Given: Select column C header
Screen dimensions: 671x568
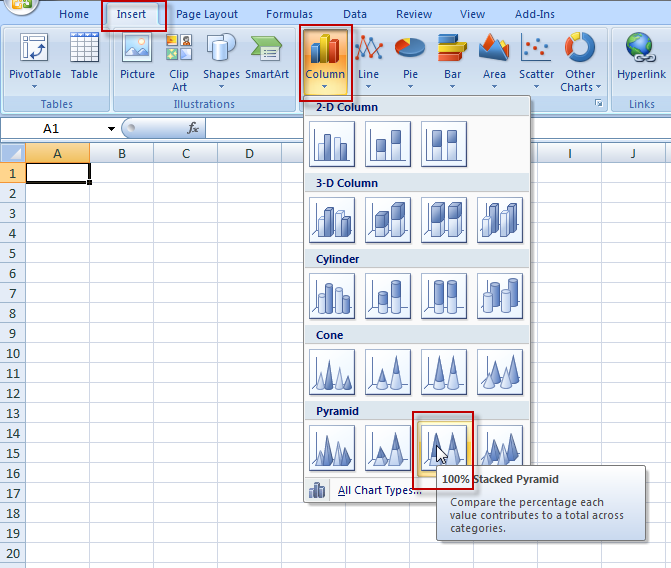Looking at the screenshot, I should (x=186, y=153).
